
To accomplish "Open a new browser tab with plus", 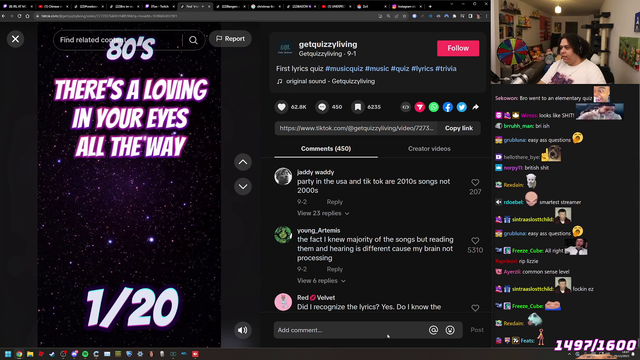I will tap(430, 7).
